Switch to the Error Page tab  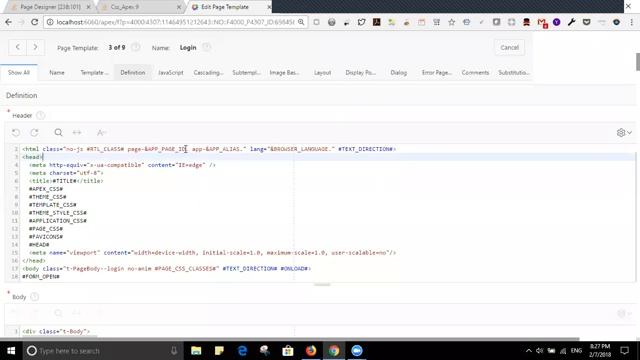436,73
